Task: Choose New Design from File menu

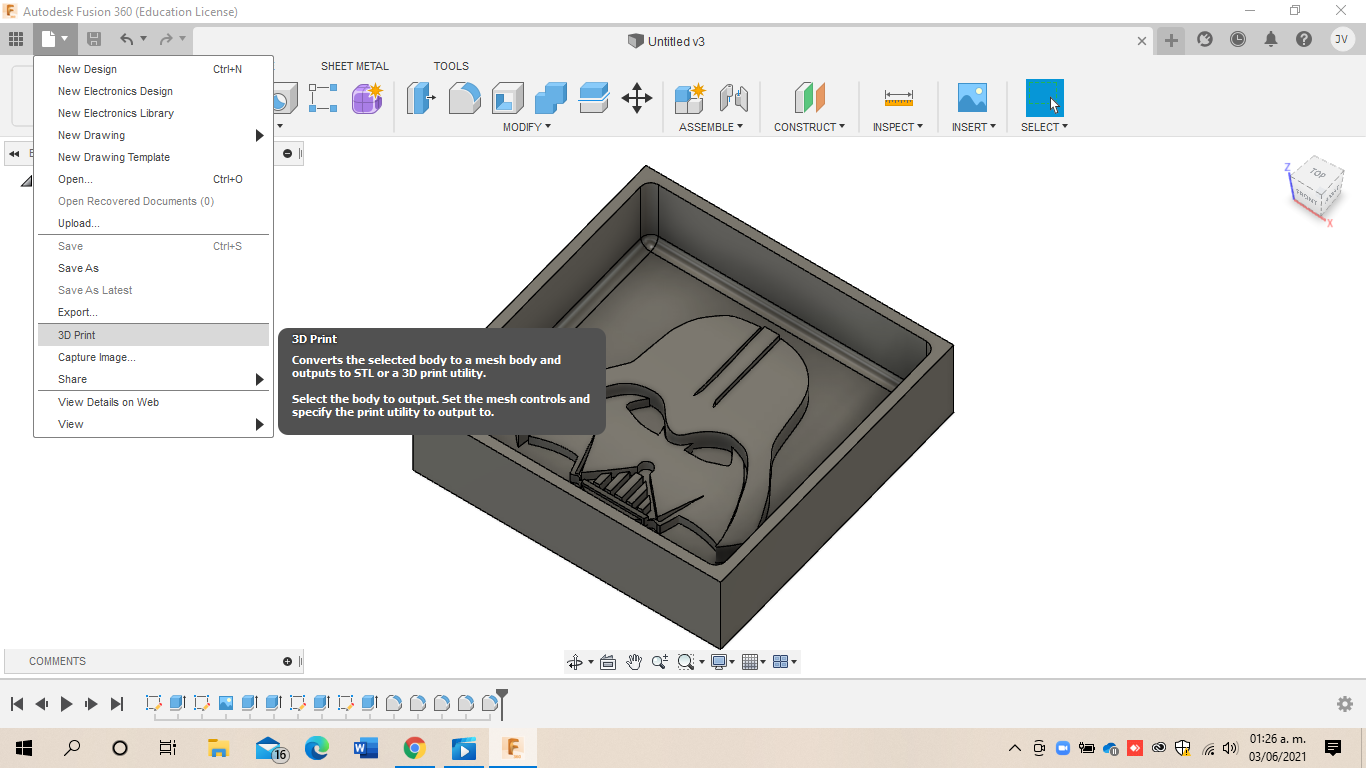Action: point(153,69)
